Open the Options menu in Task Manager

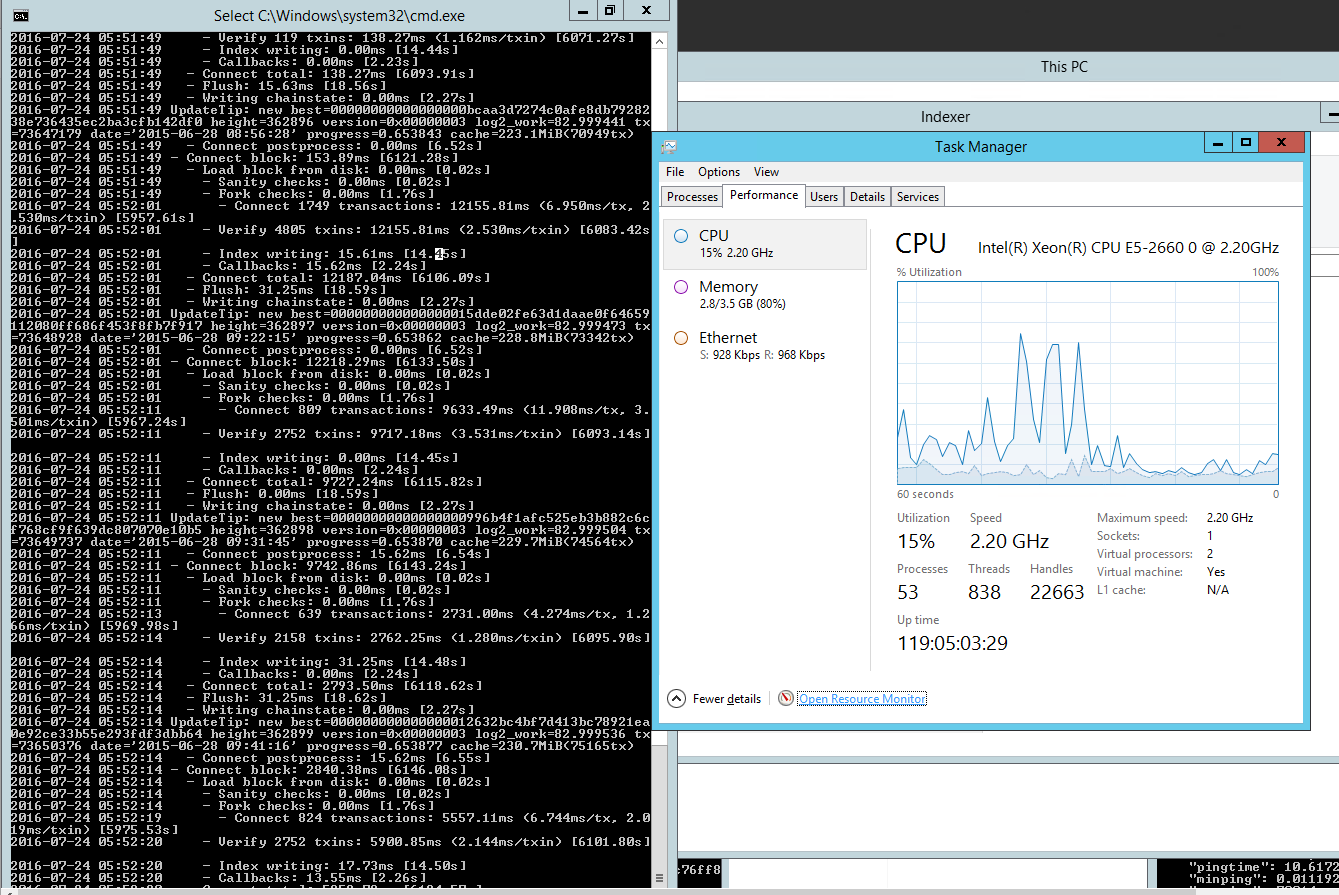719,172
